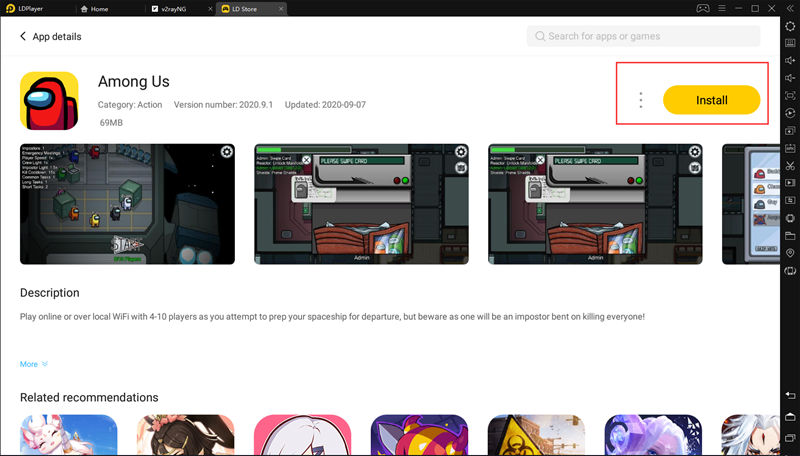Click the square sidebar icon below the operation recorder
800x456 pixels.
[x=790, y=218]
